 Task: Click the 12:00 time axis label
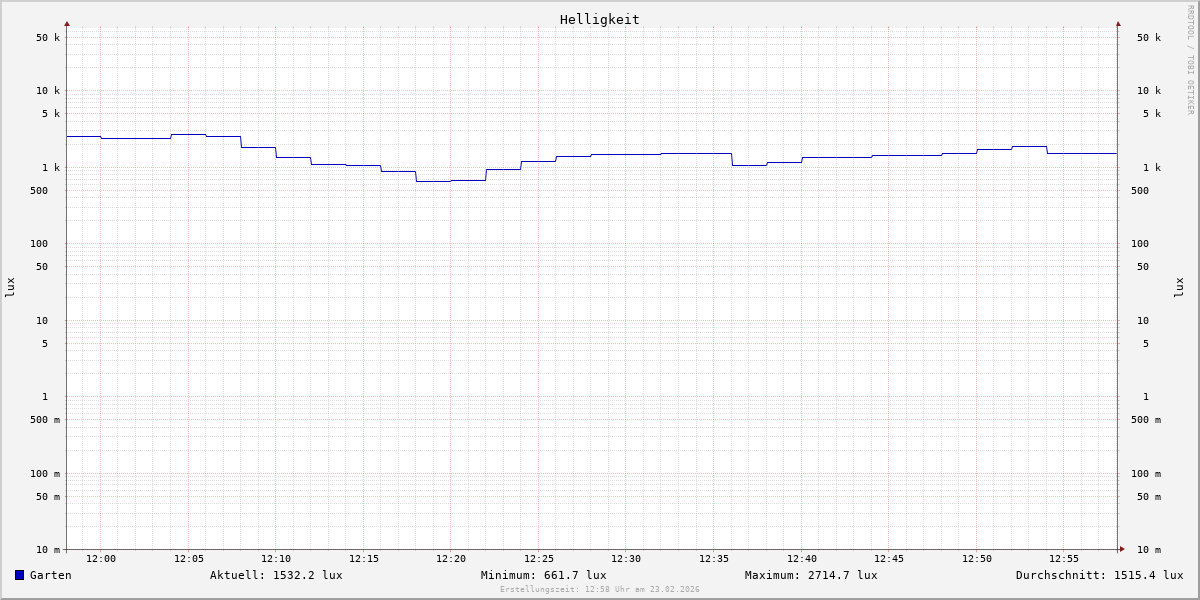(x=101, y=559)
